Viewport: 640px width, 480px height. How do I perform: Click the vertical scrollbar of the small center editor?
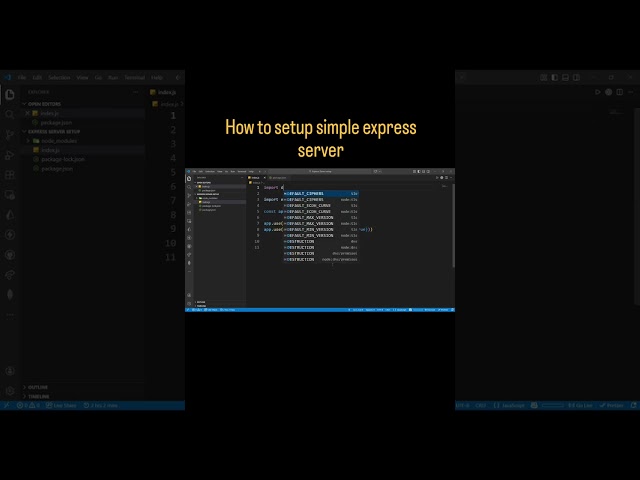453,225
